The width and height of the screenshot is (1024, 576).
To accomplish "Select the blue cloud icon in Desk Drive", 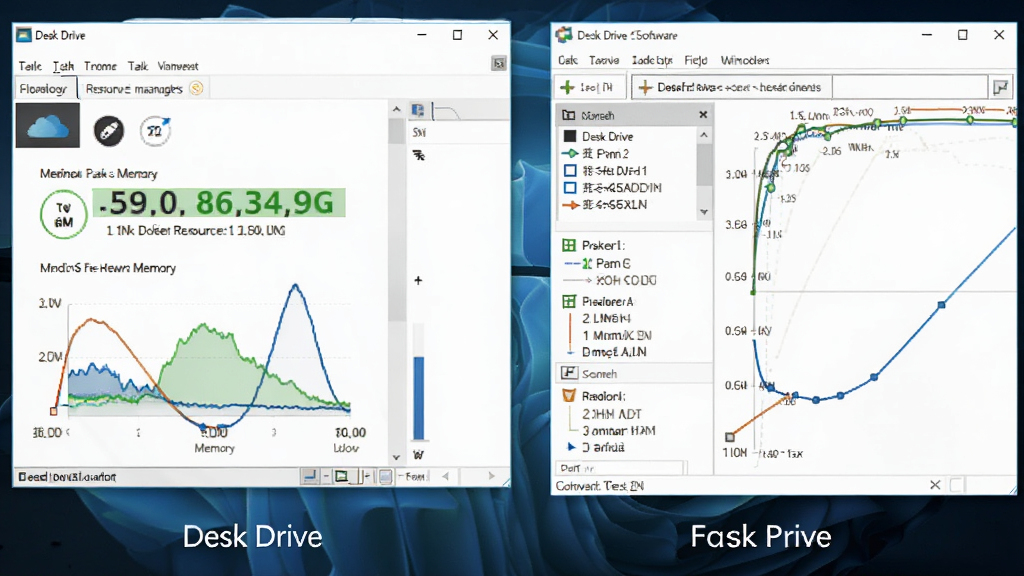I will (x=48, y=125).
